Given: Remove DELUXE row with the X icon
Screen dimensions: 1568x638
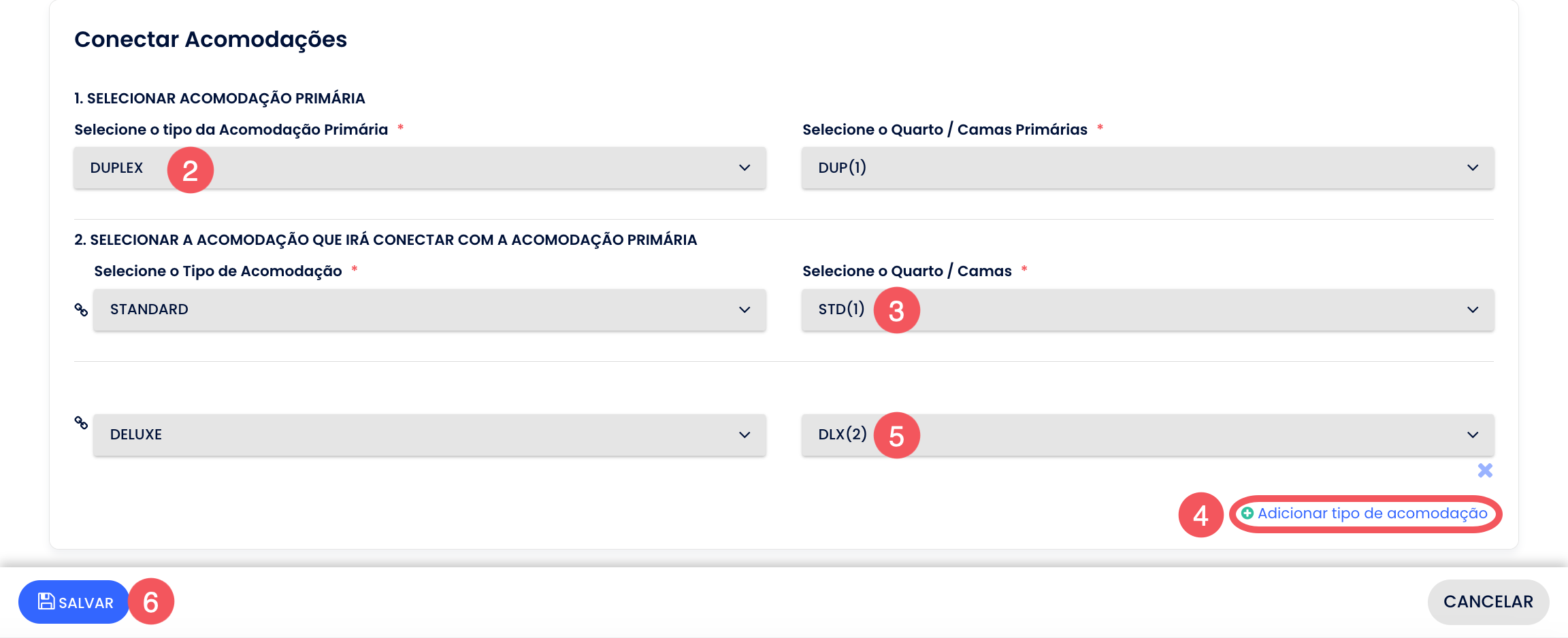Looking at the screenshot, I should click(x=1485, y=470).
